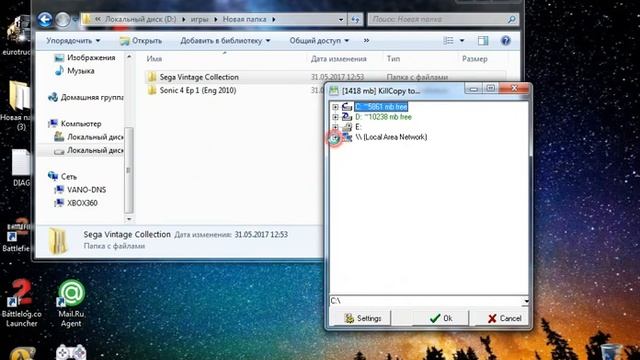The height and width of the screenshot is (360, 640).
Task: Click the change view icon in toolbar
Action: pyautogui.click(x=449, y=40)
